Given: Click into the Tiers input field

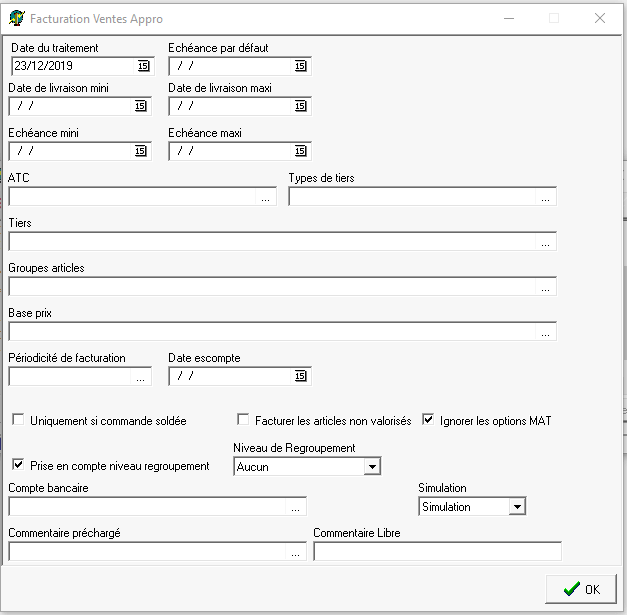Looking at the screenshot, I should 270,241.
